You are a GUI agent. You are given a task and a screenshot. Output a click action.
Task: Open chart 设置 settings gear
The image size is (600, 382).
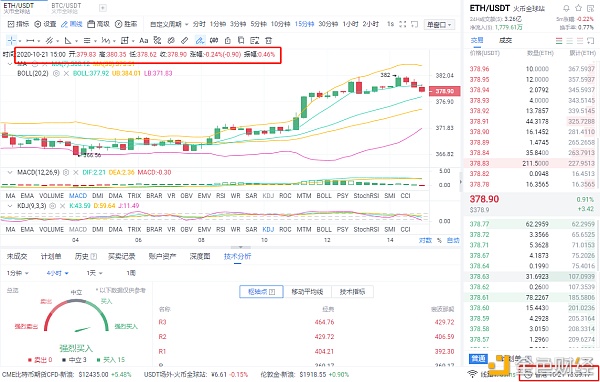(45, 24)
